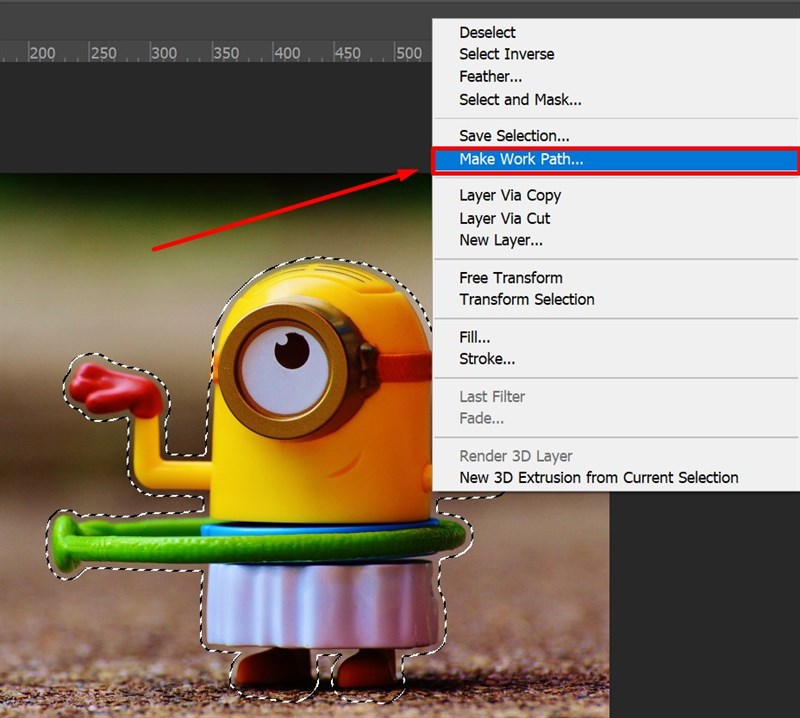Choose New 3D Extrusion from Current Selection

(x=598, y=478)
